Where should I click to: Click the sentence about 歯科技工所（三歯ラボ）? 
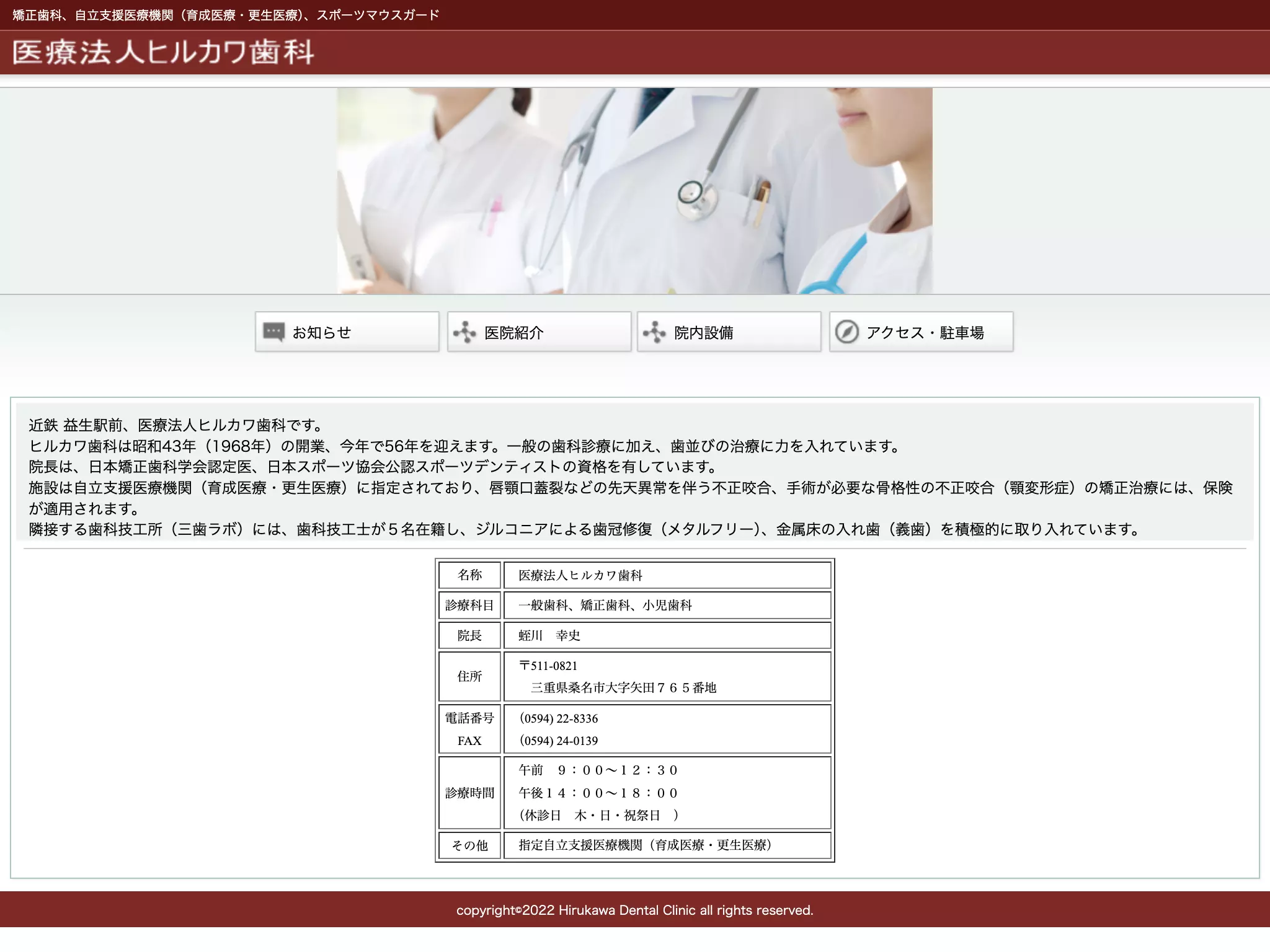585,529
